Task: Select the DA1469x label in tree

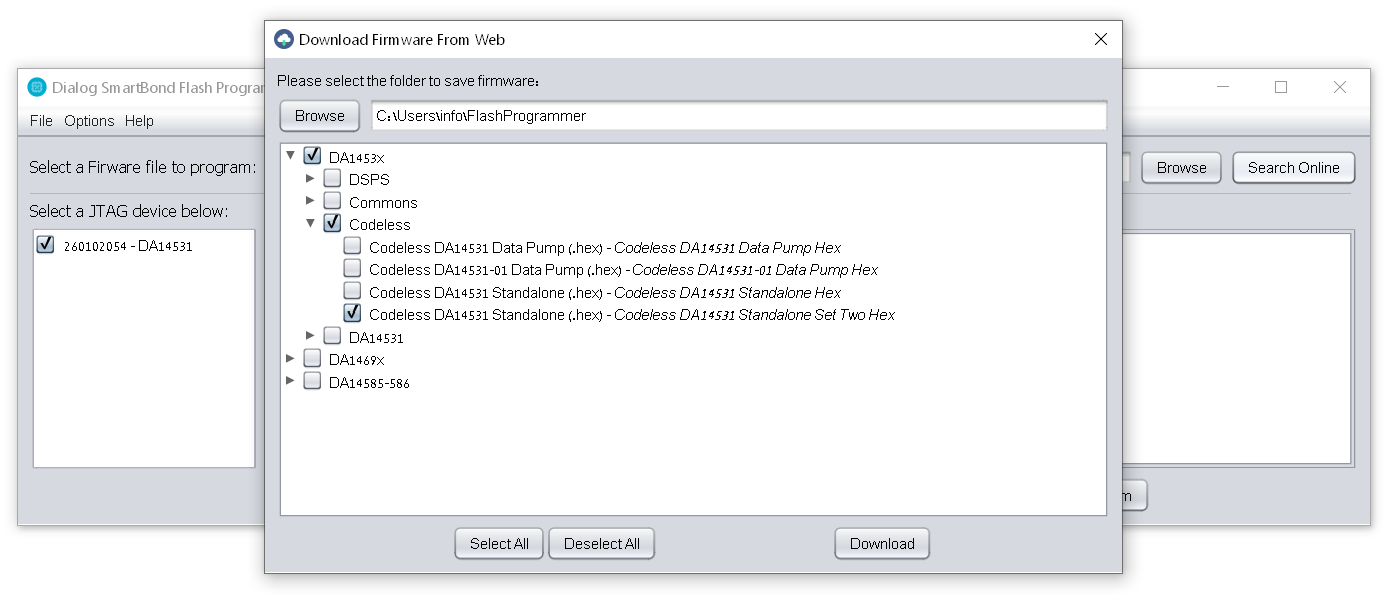Action: (356, 360)
